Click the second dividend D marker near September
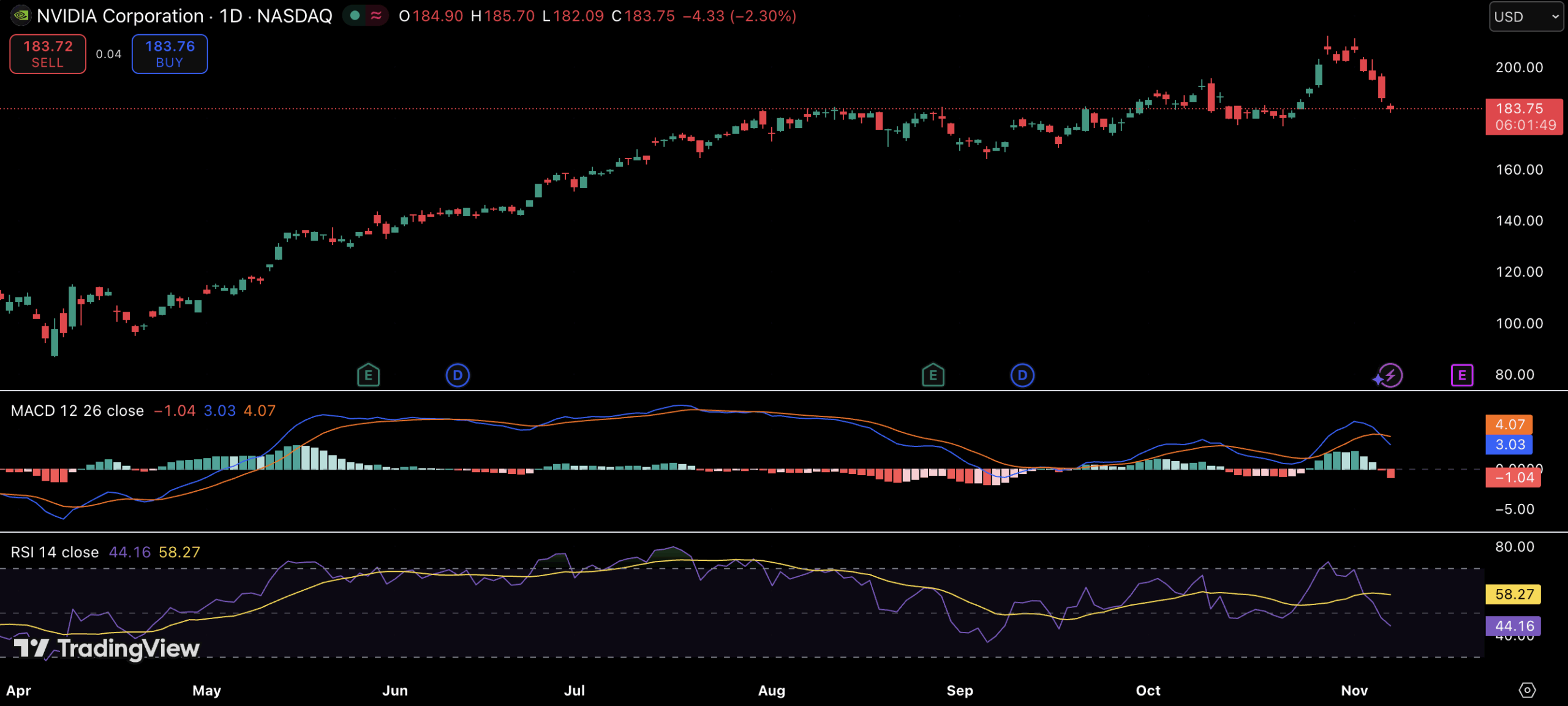This screenshot has height=706, width=1568. (1022, 375)
